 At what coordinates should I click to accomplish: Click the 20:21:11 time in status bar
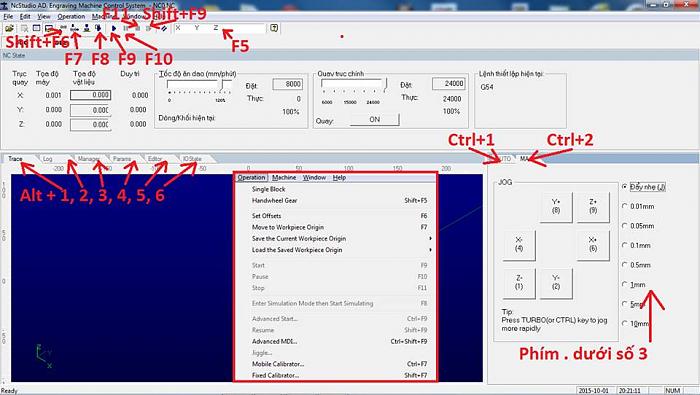click(629, 391)
